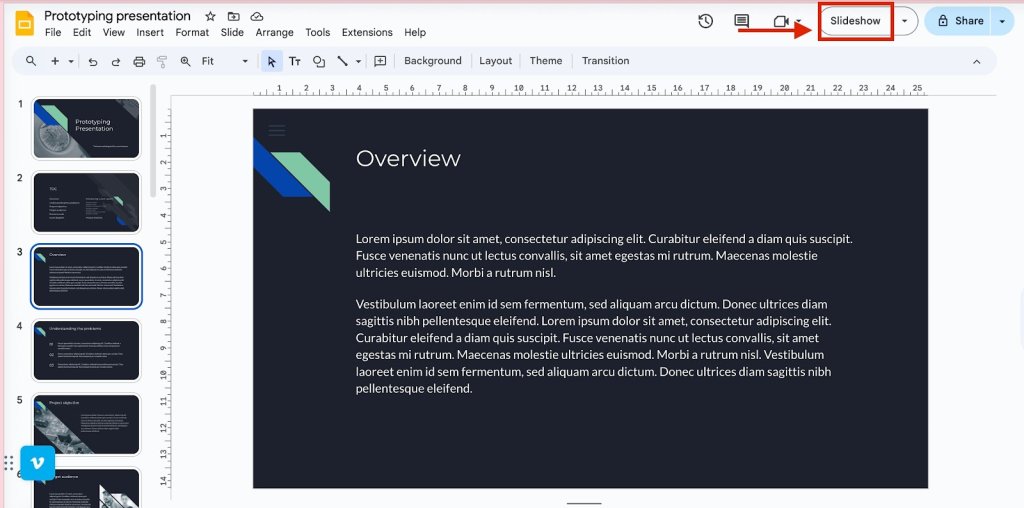The image size is (1024, 508).
Task: Select the line drawing tool
Action: 342,61
